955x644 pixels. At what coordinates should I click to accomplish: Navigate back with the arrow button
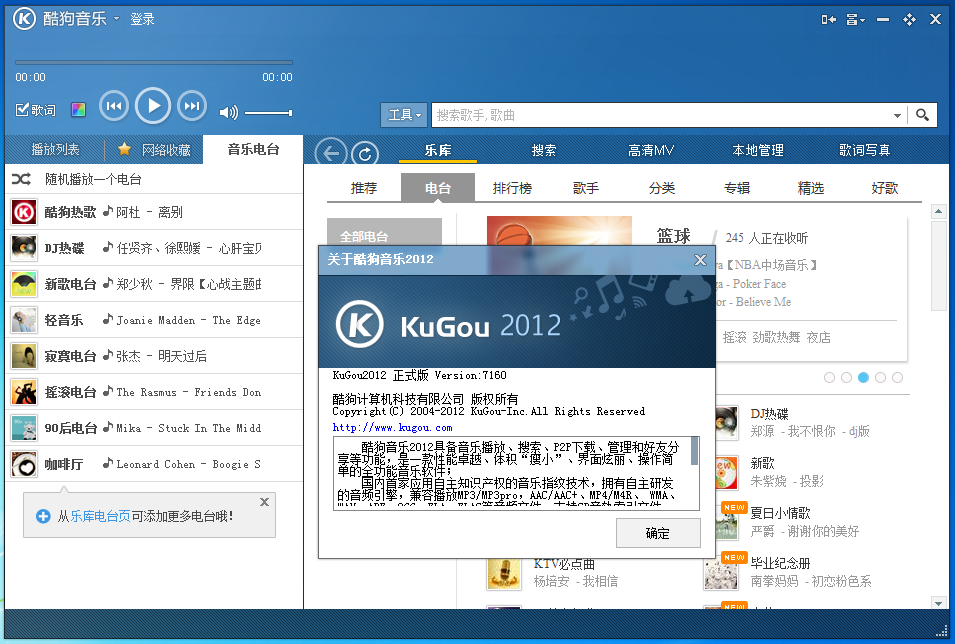point(331,153)
